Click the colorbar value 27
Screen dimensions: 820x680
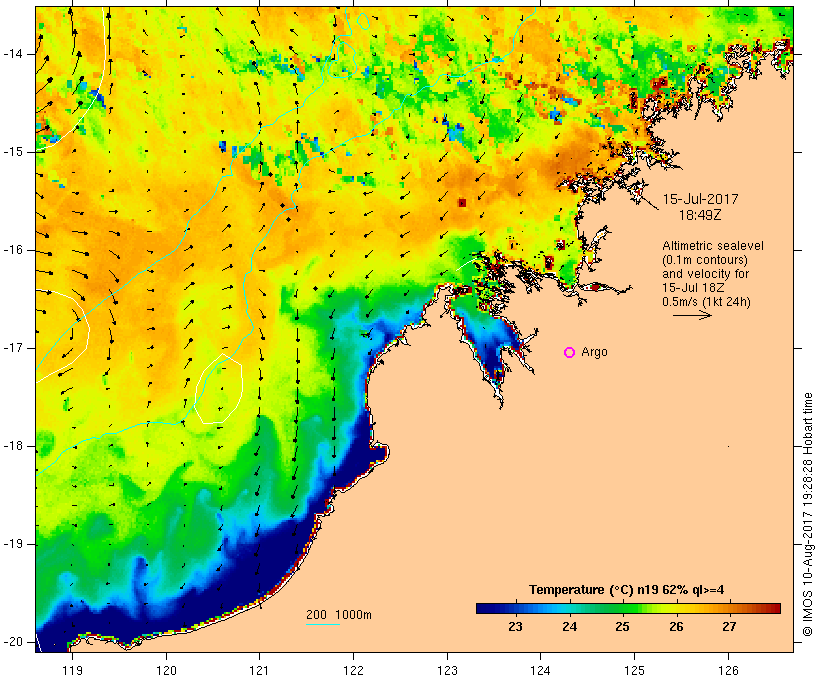(729, 627)
